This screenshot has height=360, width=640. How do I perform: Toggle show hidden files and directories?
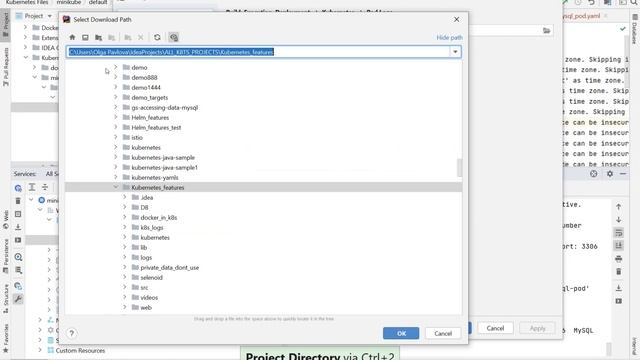point(174,37)
